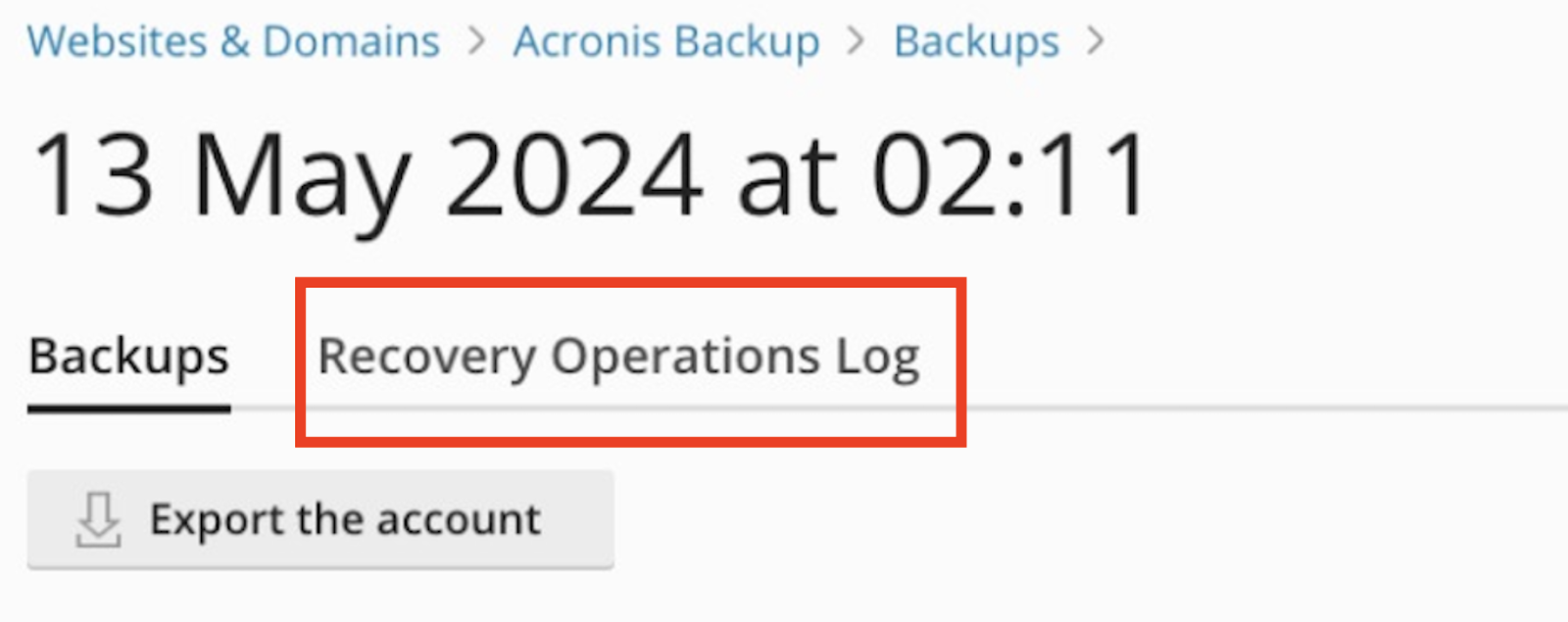The image size is (1568, 622).
Task: Go back to the Backups list breadcrumb
Action: tap(977, 43)
